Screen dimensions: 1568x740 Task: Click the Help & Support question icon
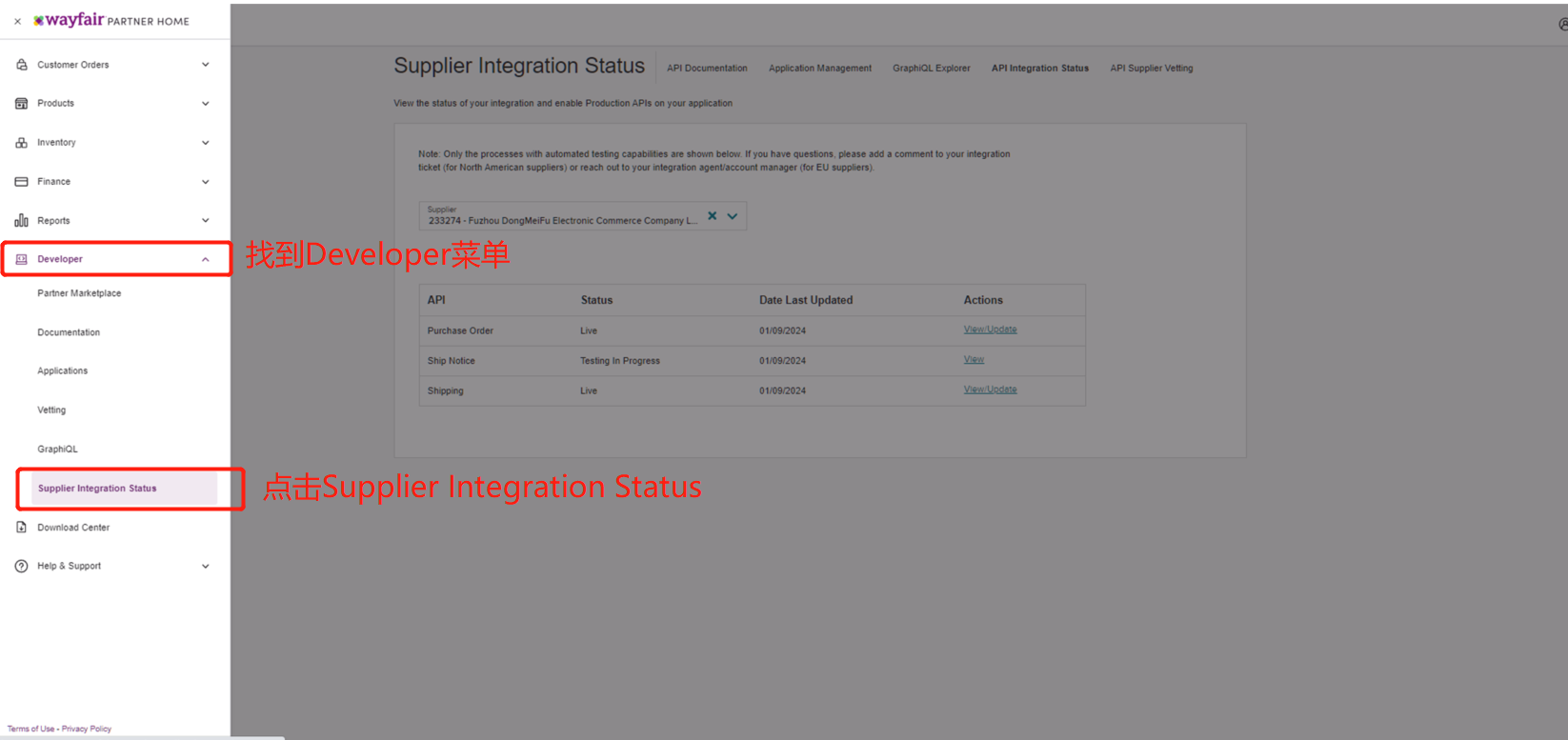[21, 566]
